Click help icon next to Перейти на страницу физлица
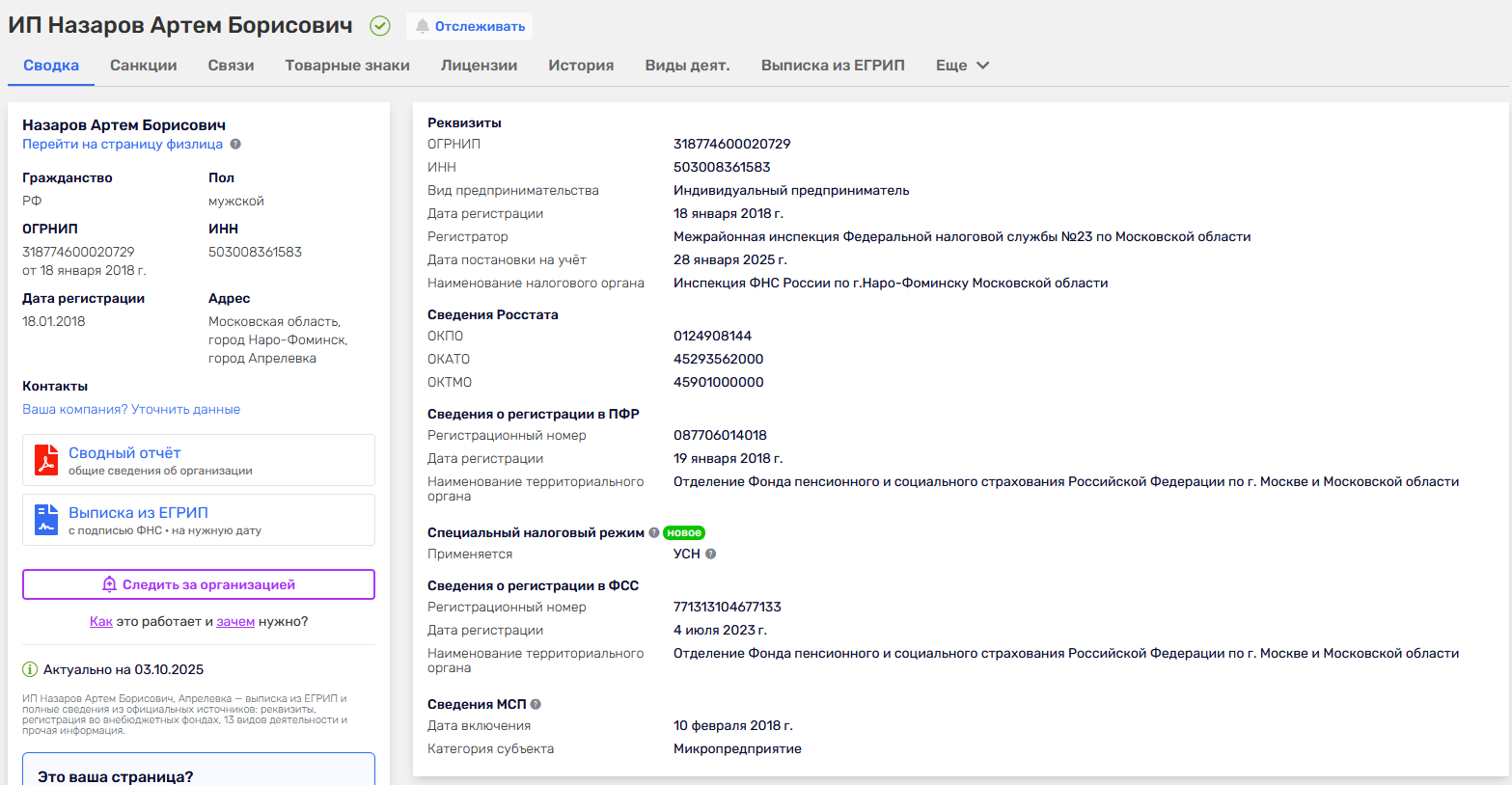Viewport: 1512px width, 785px height. pos(235,145)
